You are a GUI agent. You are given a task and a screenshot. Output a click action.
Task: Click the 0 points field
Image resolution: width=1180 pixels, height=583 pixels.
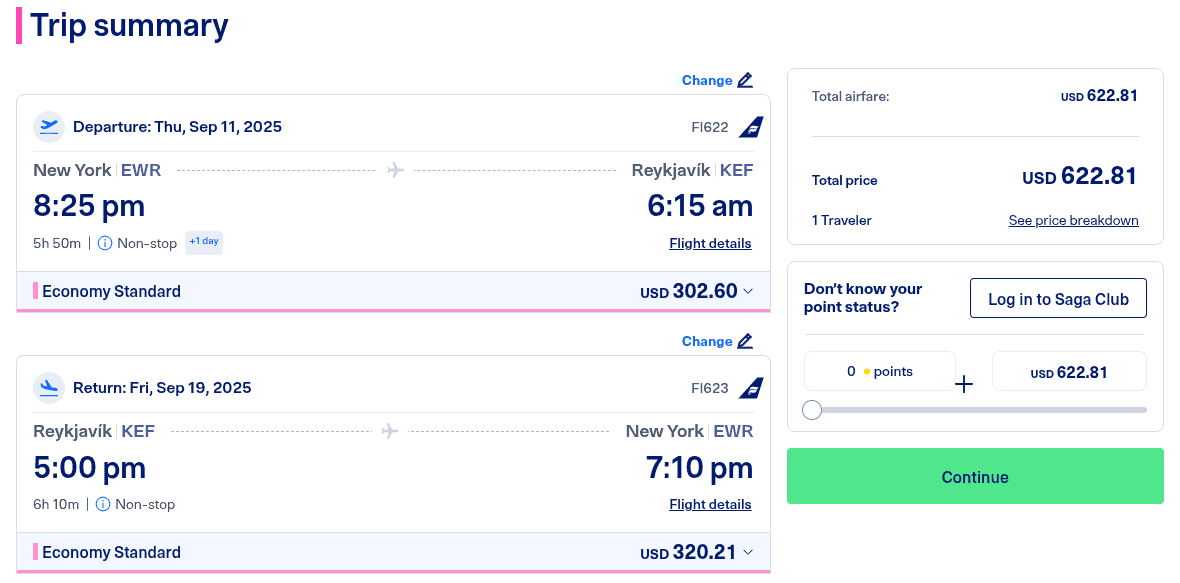click(879, 371)
